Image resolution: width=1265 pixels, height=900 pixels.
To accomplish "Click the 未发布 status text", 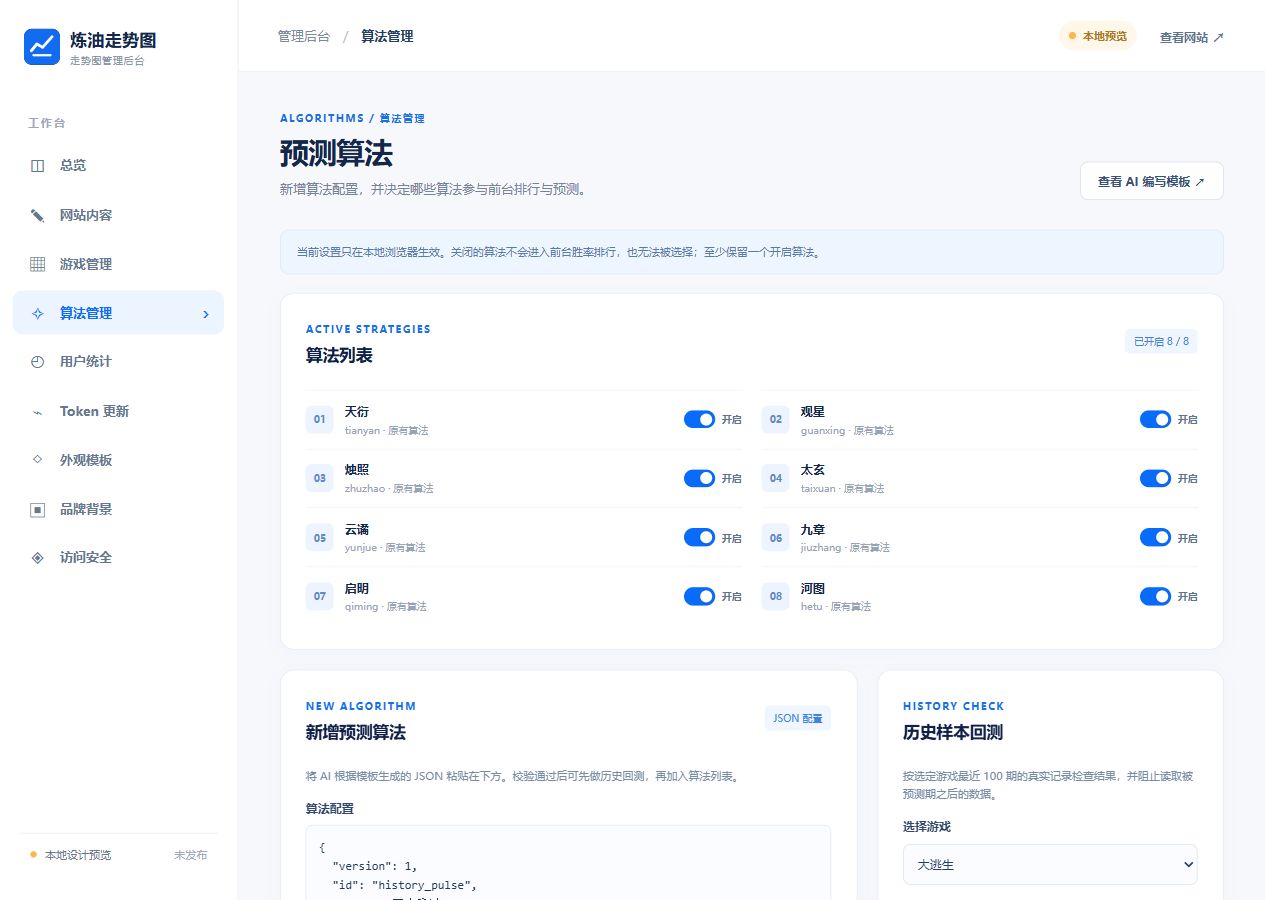I will pos(190,855).
